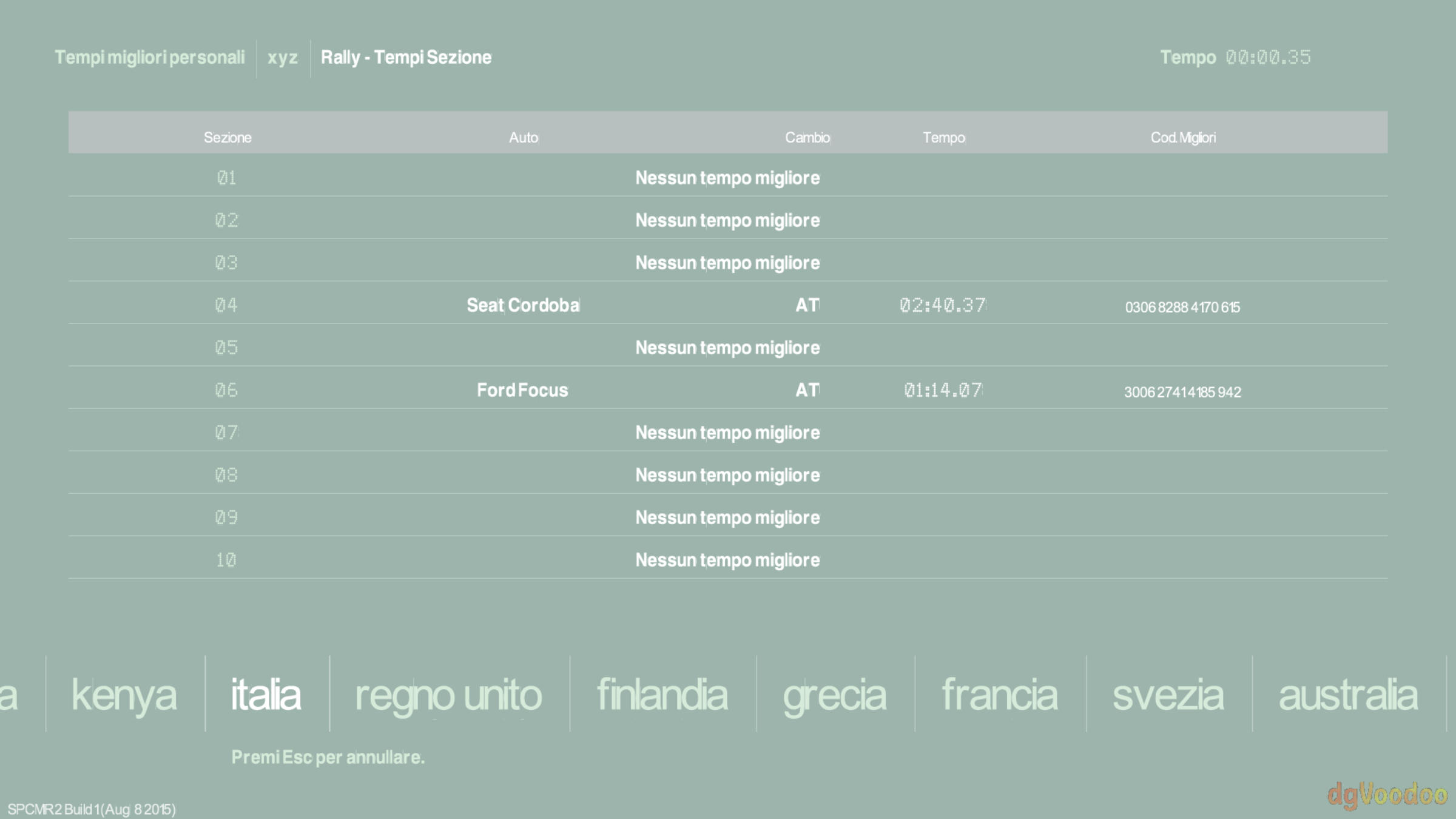Open the finlandia country tab
The image size is (1456, 819).
(662, 695)
